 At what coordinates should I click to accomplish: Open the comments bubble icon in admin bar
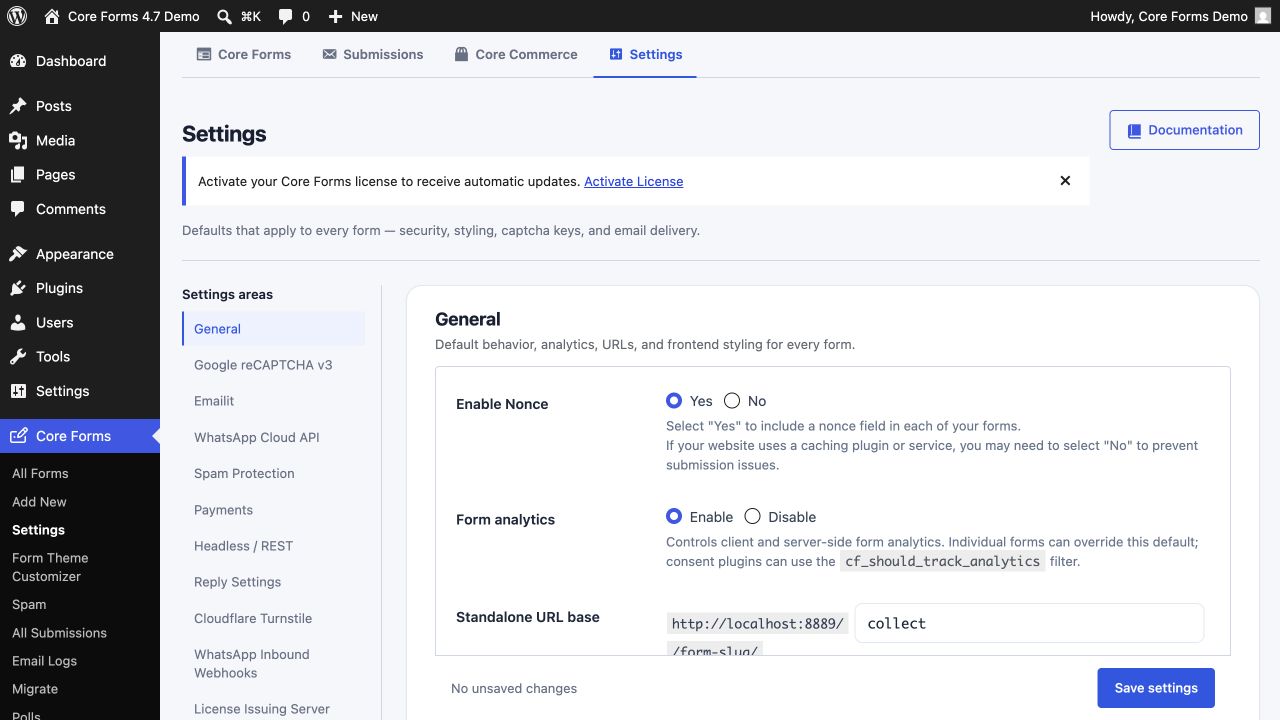click(x=286, y=17)
